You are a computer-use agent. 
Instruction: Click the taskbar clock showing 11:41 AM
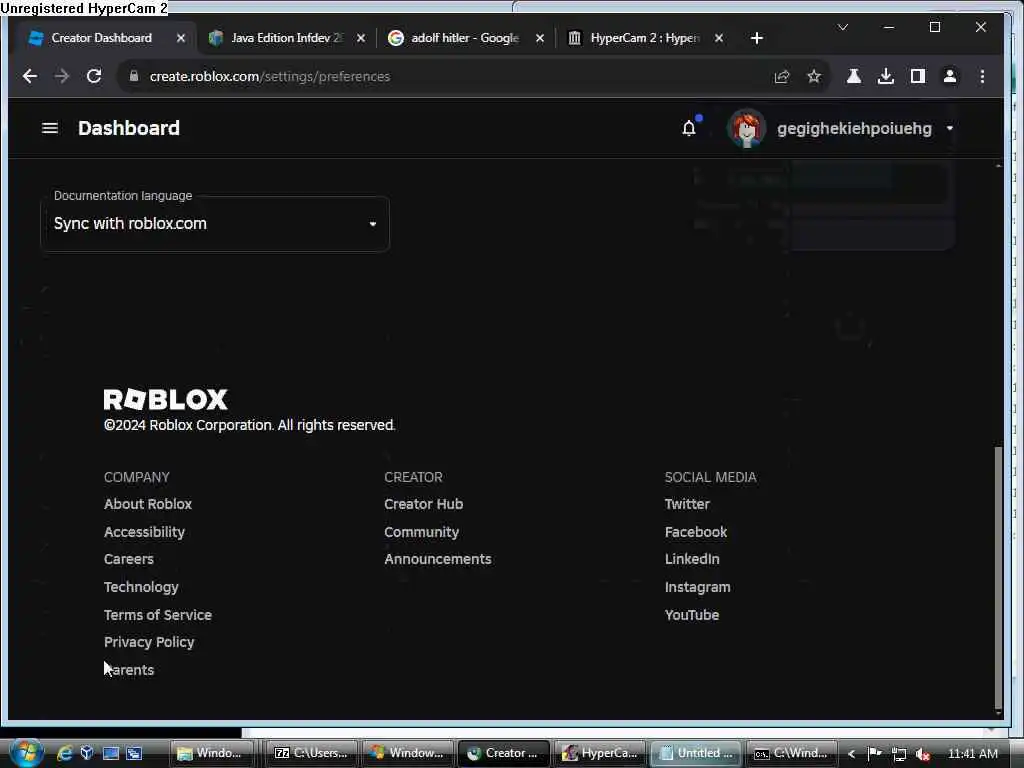click(972, 754)
